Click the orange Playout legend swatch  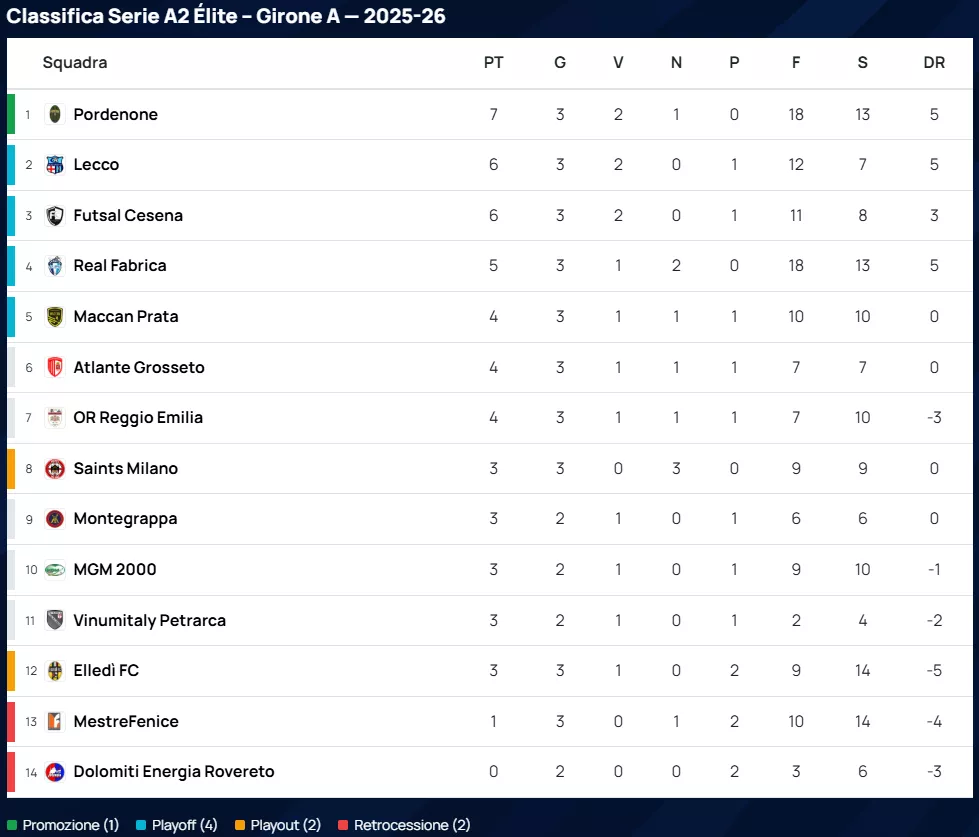(x=240, y=826)
